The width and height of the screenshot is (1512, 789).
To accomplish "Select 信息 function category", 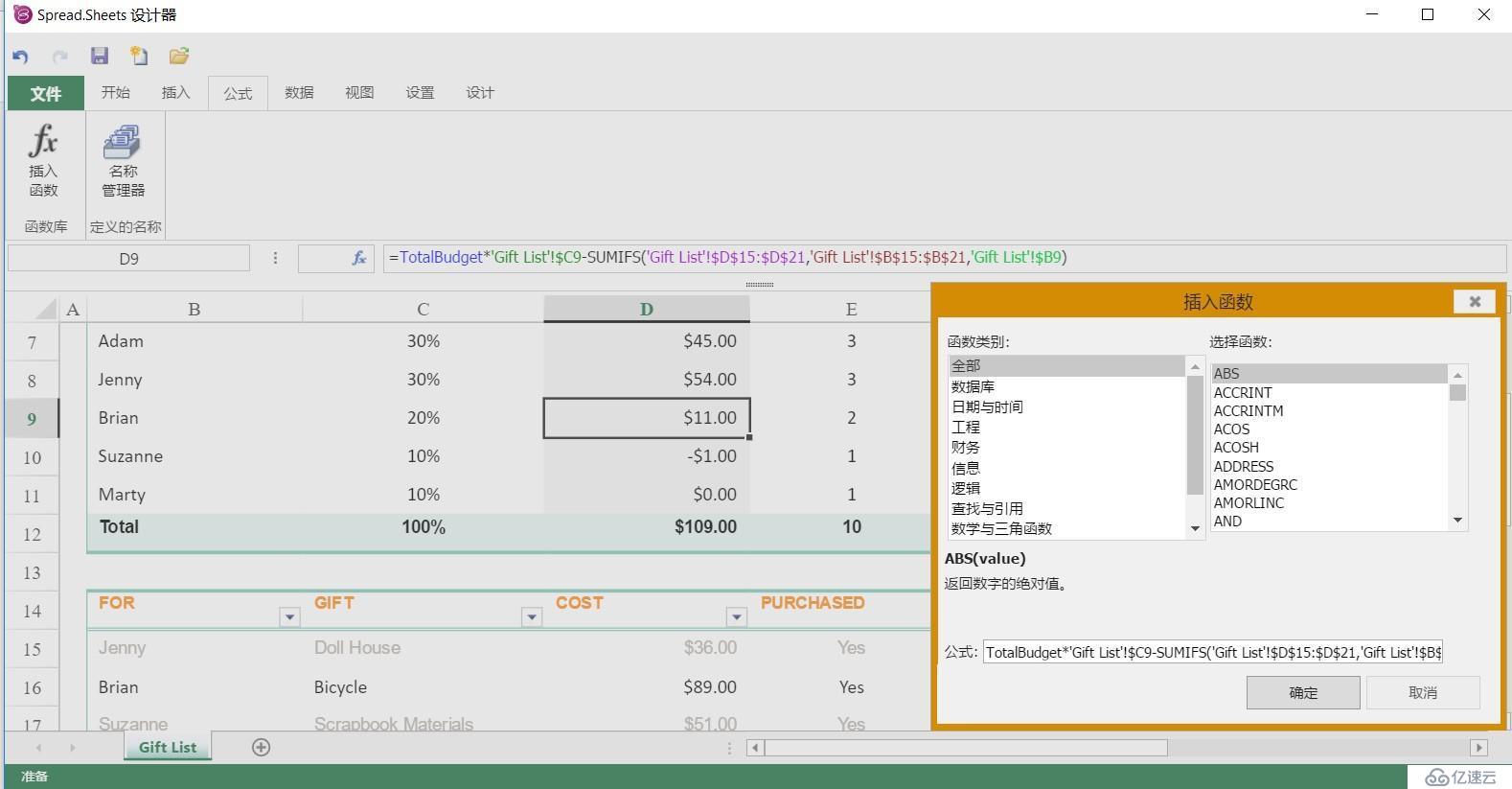I will [1066, 468].
